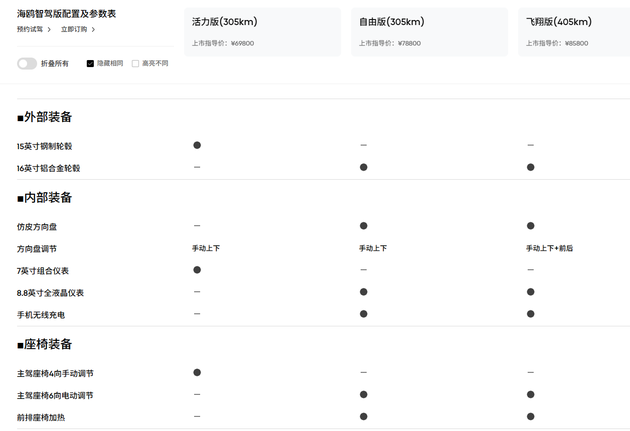Open the 预约试驾 link
The image size is (630, 431).
click(31, 30)
